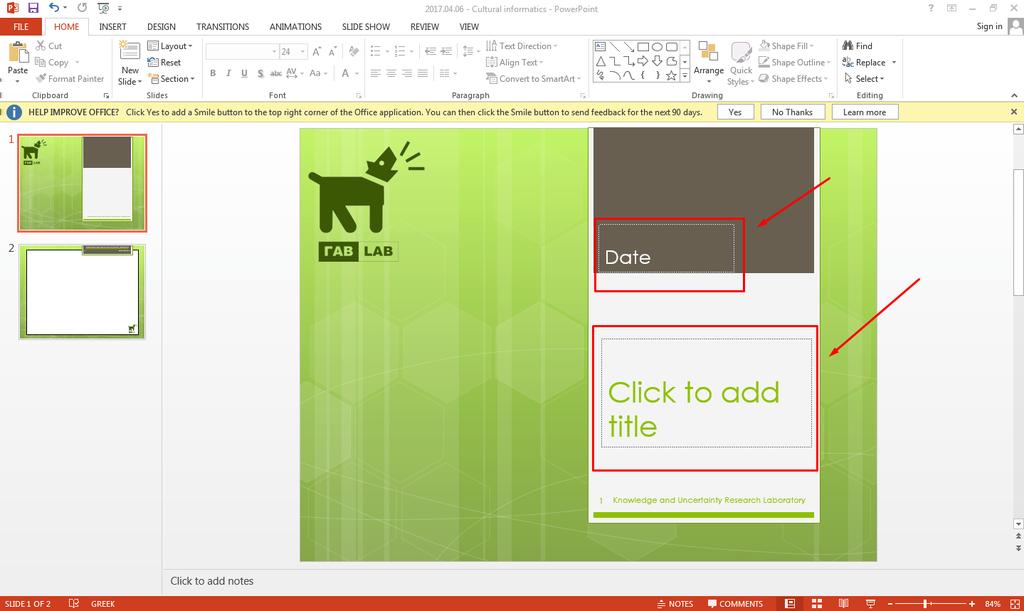Viewport: 1024px width, 611px height.
Task: Click the Redo/Repeat icon
Action: pyautogui.click(x=82, y=8)
